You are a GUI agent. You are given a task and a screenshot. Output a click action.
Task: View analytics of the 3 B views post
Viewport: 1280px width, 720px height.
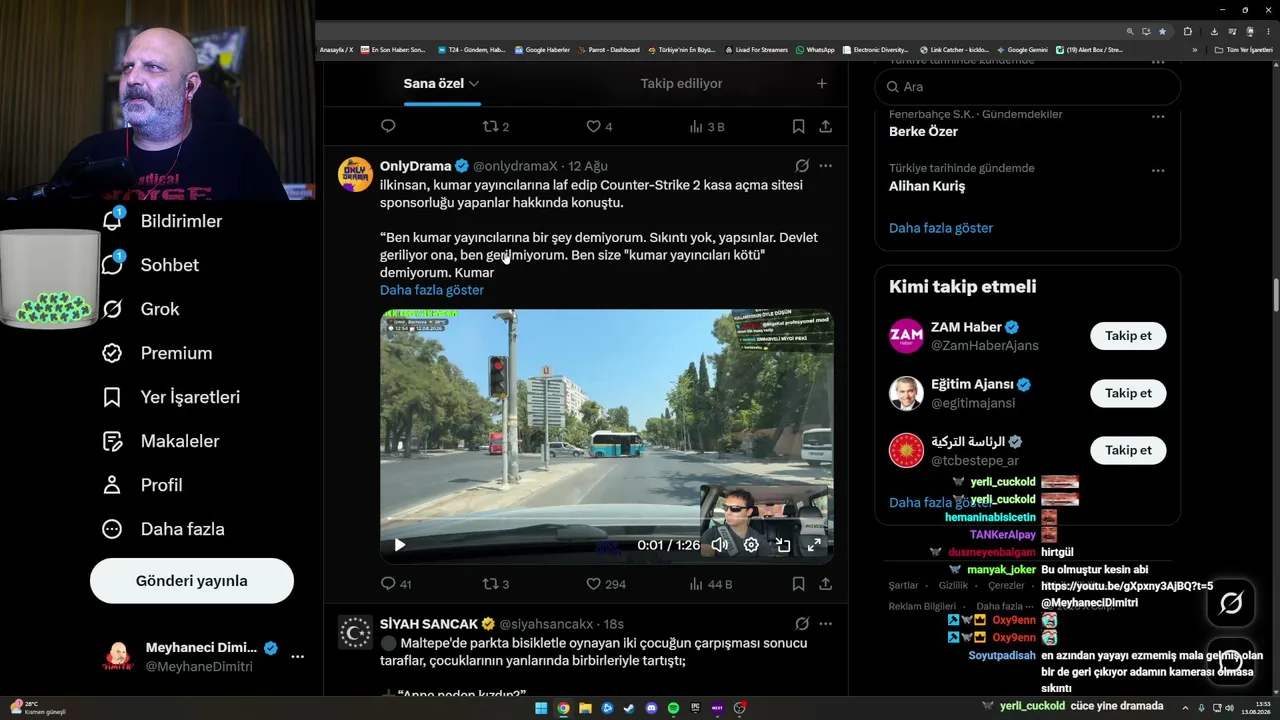(707, 127)
